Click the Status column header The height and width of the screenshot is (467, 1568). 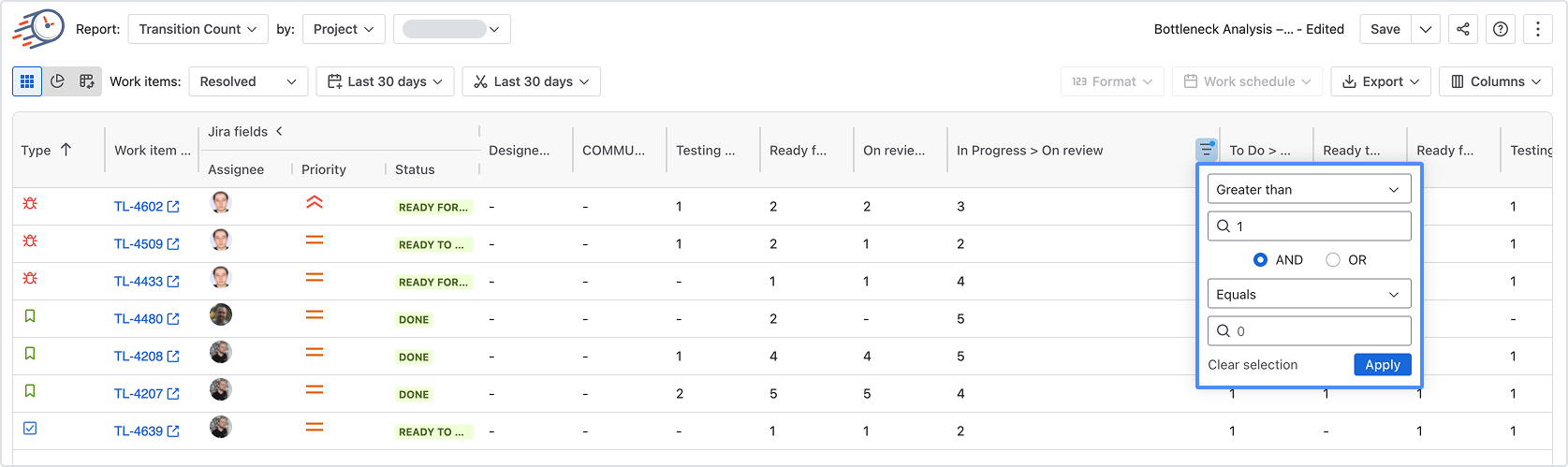415,169
